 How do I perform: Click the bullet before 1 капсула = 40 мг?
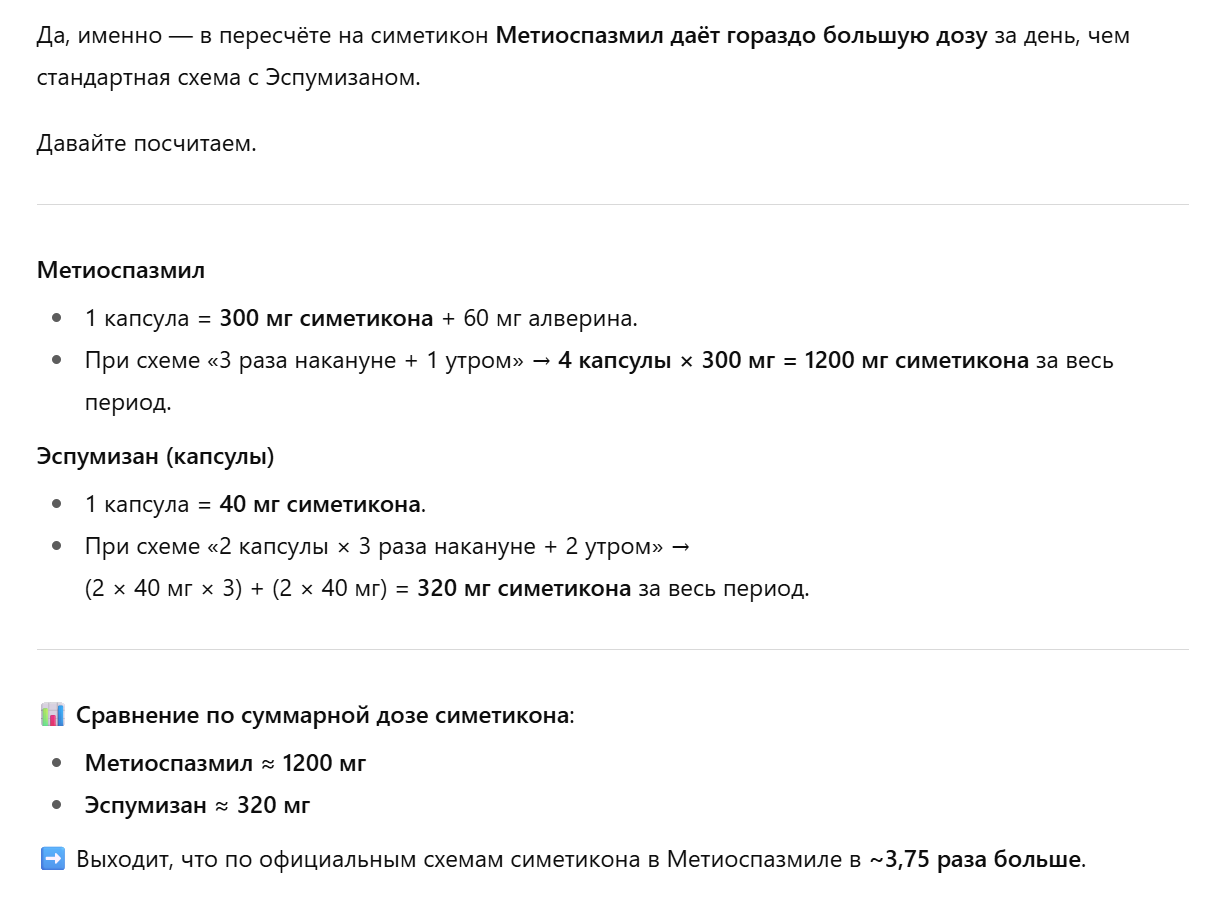(x=57, y=504)
